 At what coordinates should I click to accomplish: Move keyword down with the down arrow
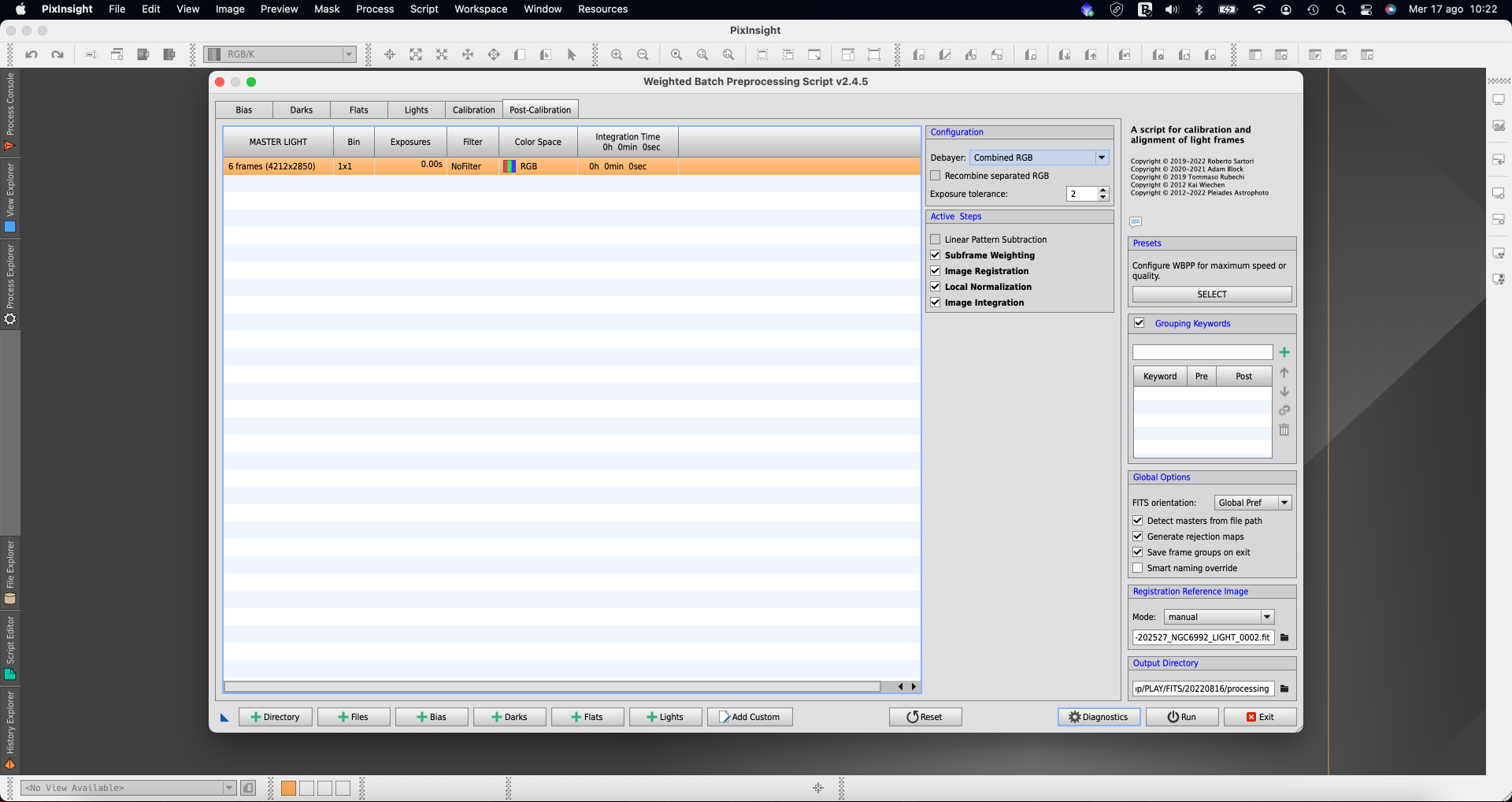1284,392
